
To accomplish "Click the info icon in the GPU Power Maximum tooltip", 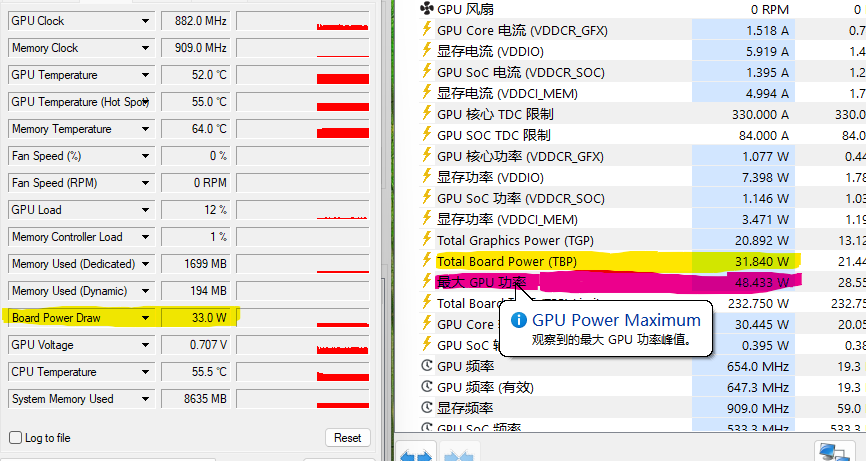I will [x=519, y=320].
